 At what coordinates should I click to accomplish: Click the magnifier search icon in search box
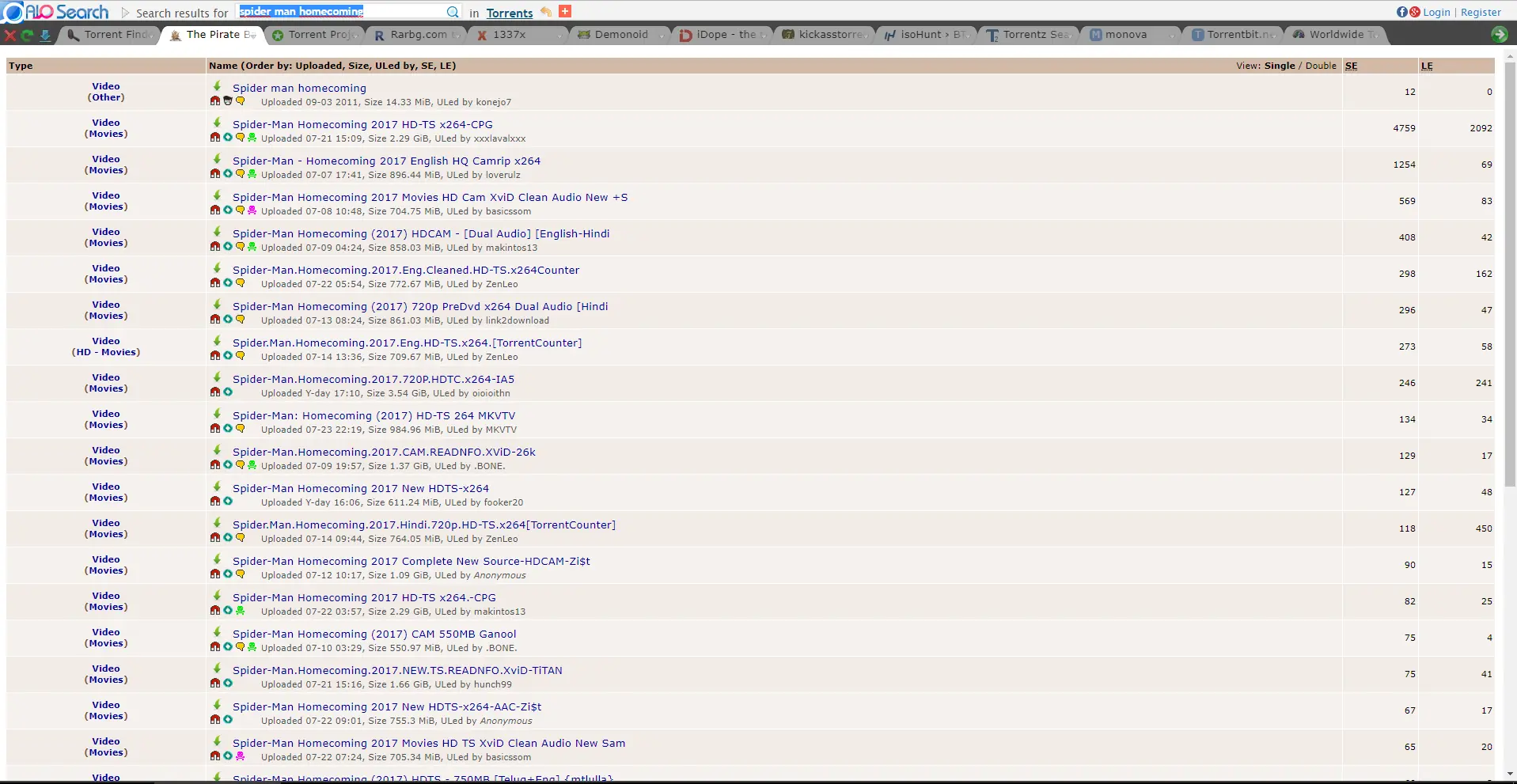point(453,12)
